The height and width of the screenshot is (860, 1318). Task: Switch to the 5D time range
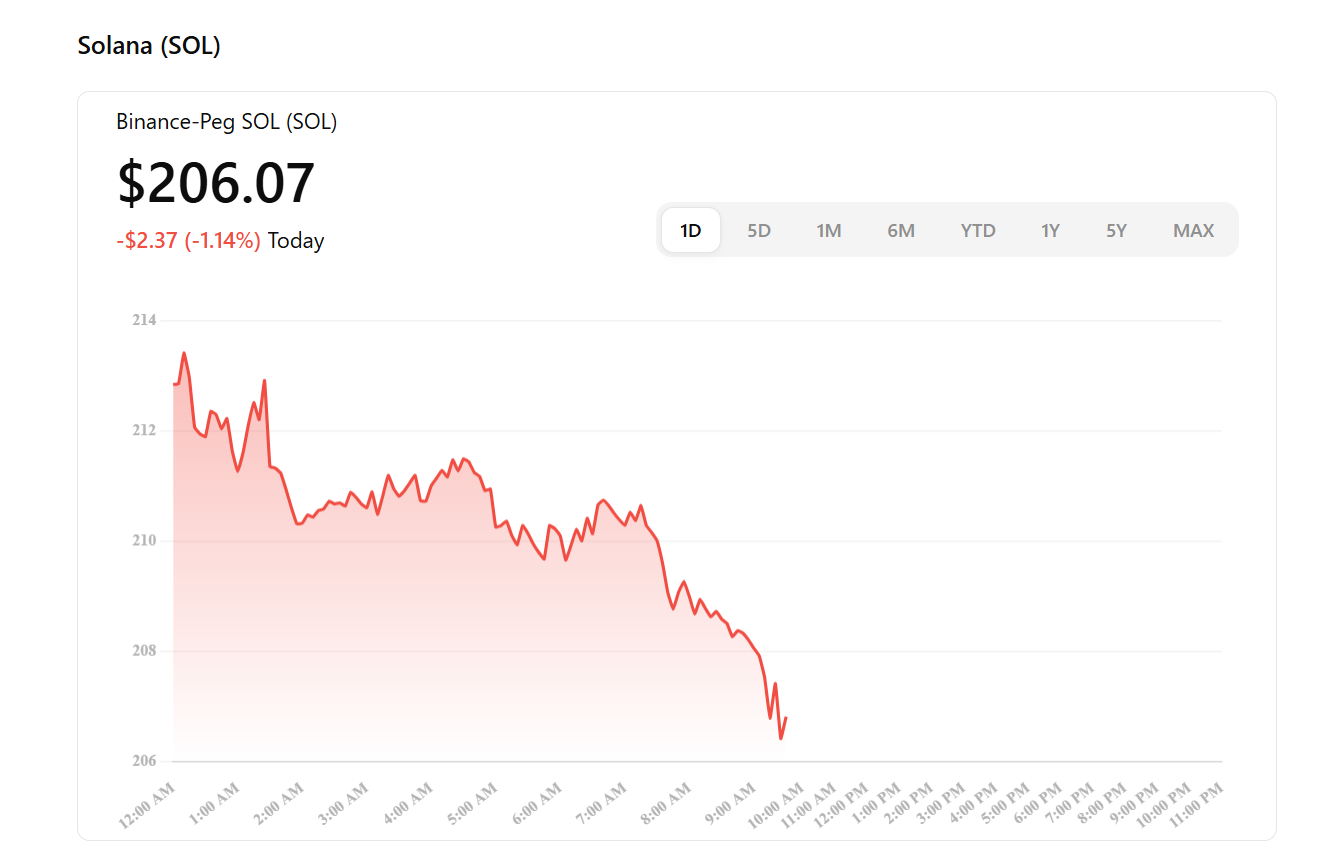pyautogui.click(x=759, y=231)
